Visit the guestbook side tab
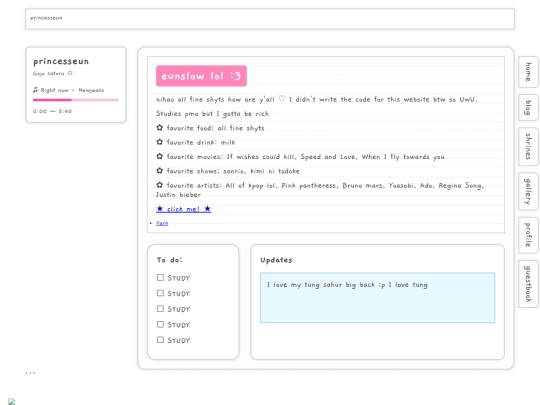 (528, 284)
